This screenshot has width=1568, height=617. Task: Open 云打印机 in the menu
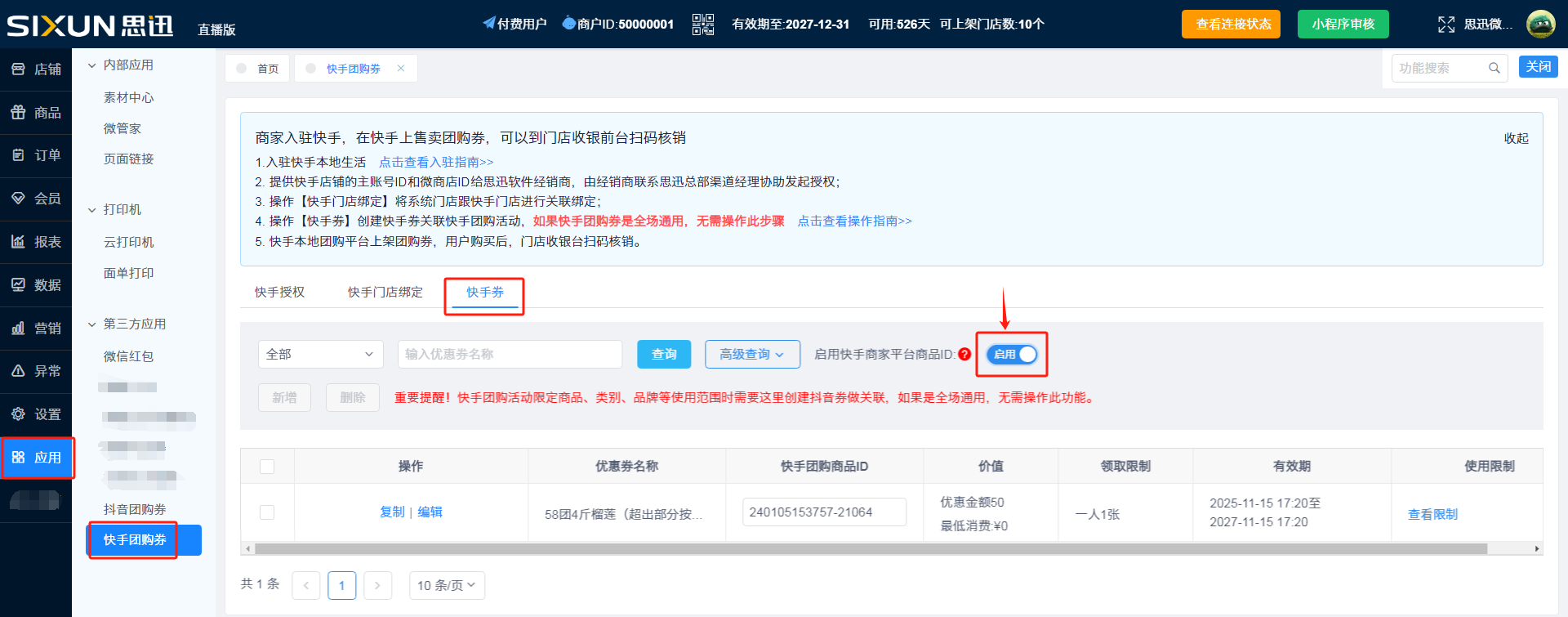coord(129,243)
